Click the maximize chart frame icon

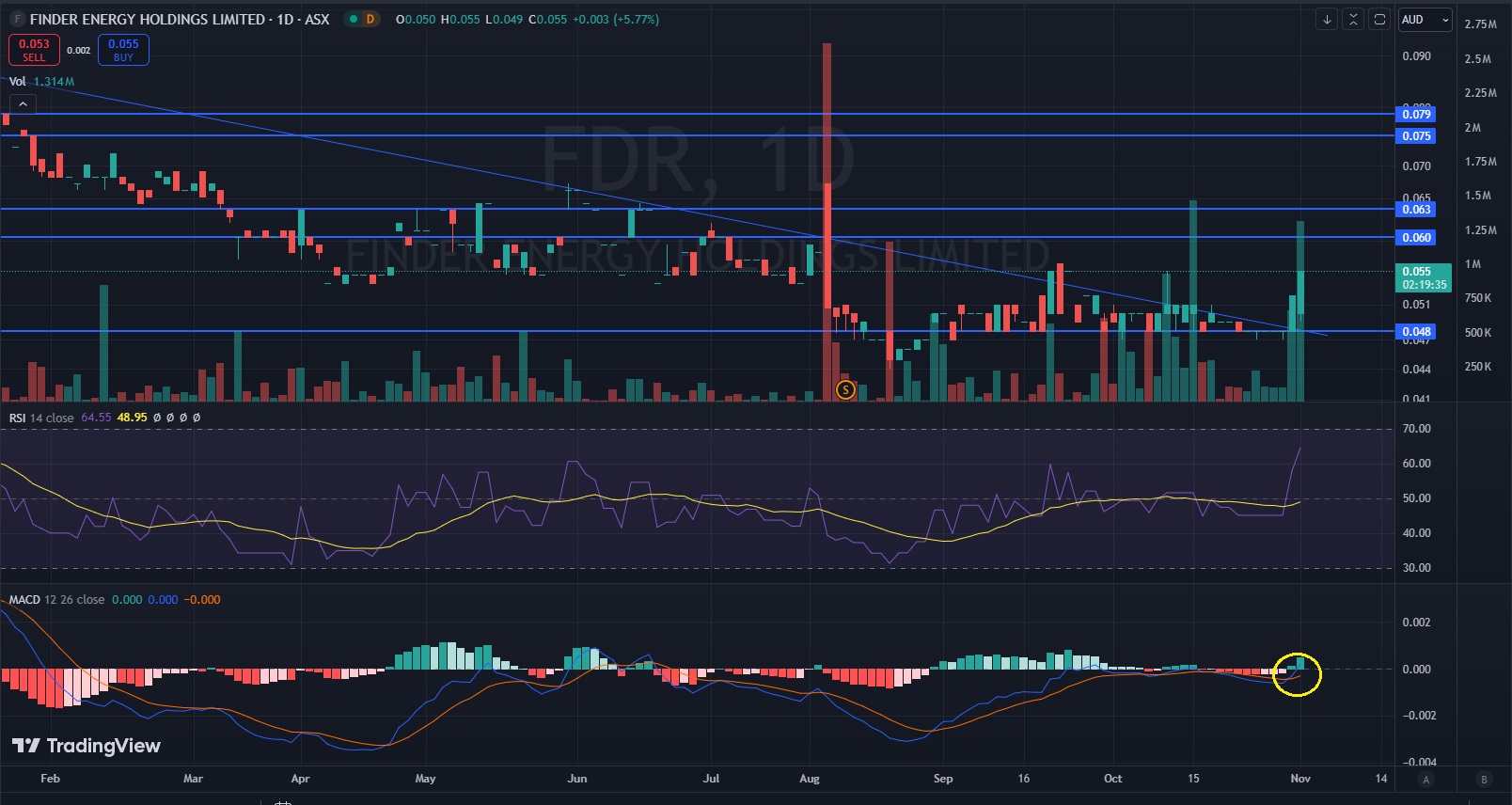(1379, 20)
